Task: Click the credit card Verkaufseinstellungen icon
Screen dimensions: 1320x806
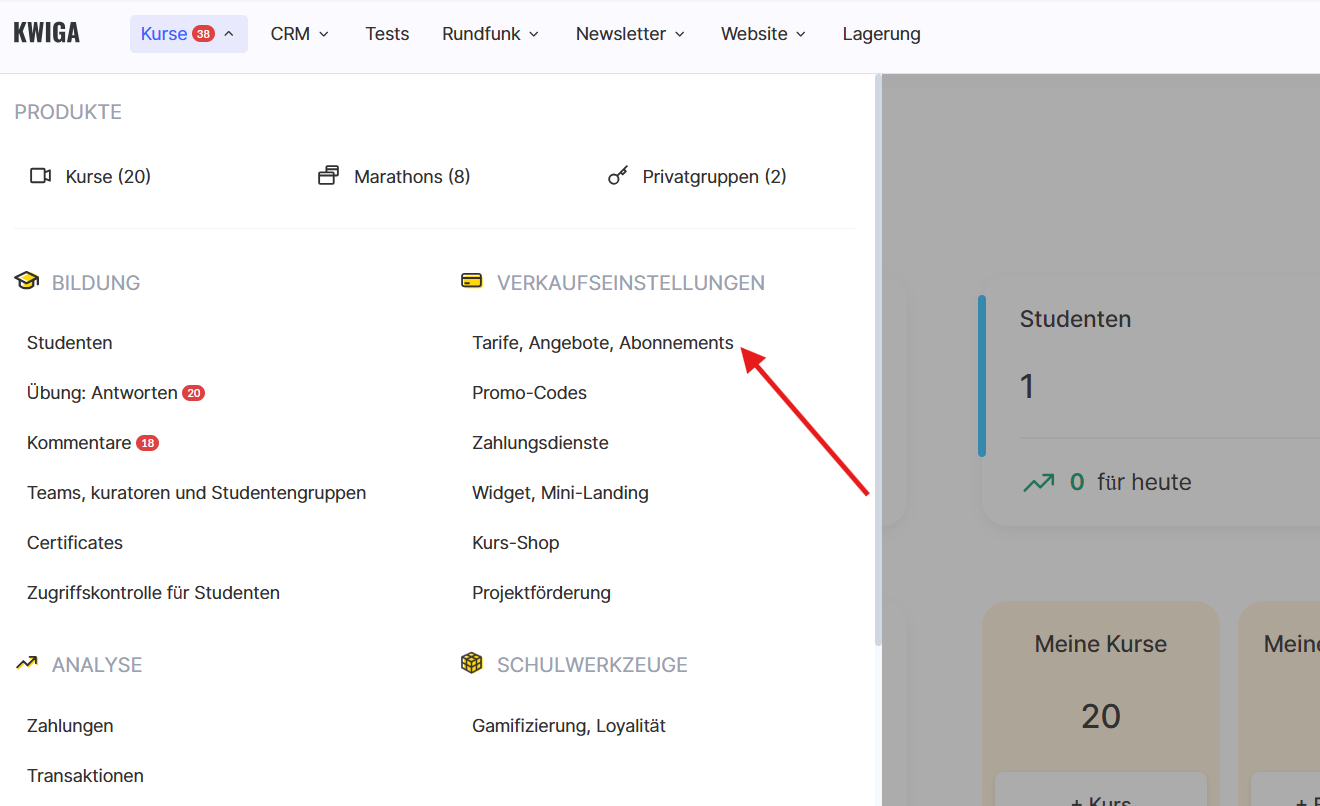Action: tap(471, 281)
